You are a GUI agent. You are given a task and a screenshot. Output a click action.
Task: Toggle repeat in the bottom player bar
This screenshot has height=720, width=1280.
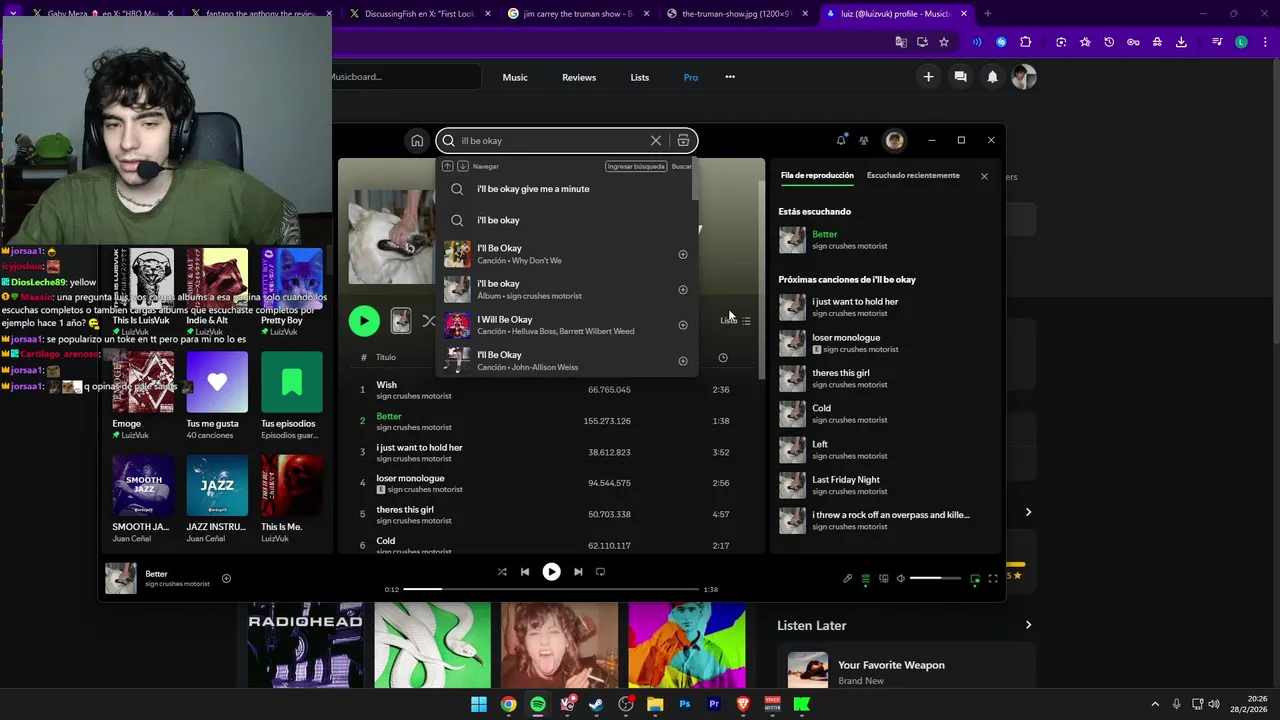click(601, 572)
